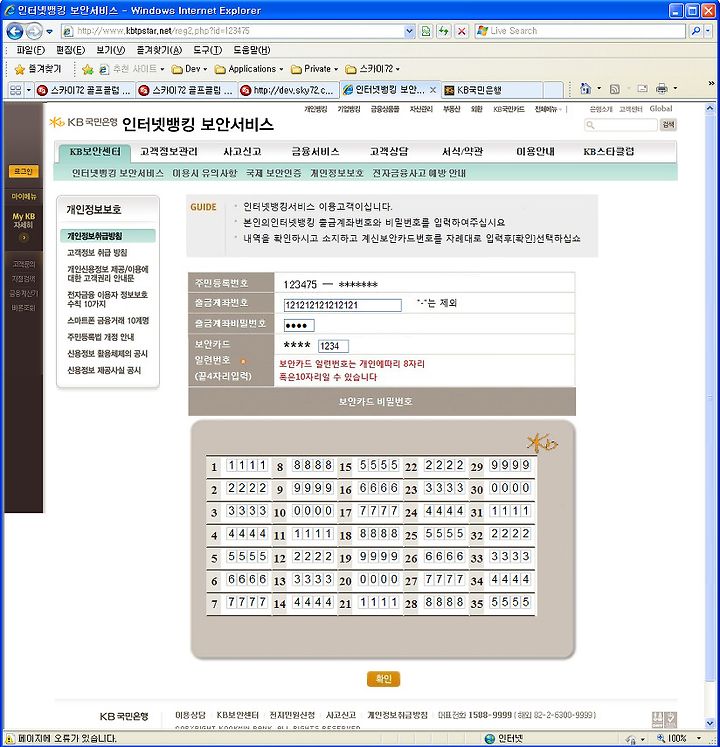The width and height of the screenshot is (720, 747).
Task: Click the 검색 search button
Action: point(668,125)
